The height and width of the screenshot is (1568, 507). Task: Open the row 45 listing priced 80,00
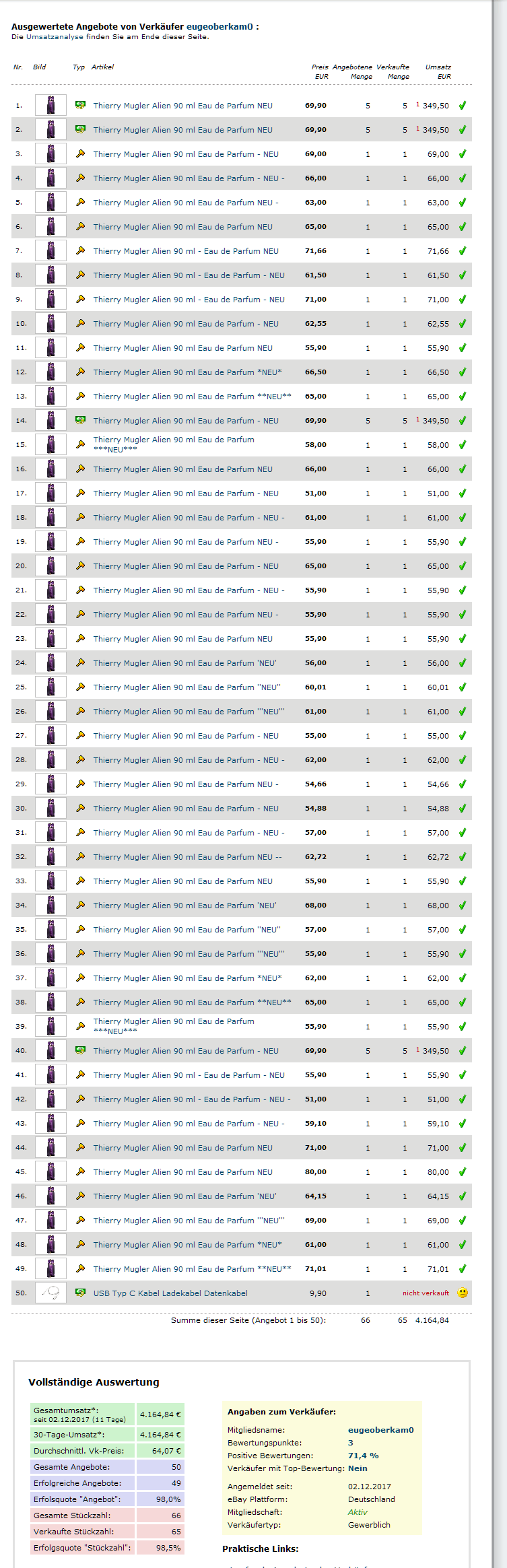182,1172
